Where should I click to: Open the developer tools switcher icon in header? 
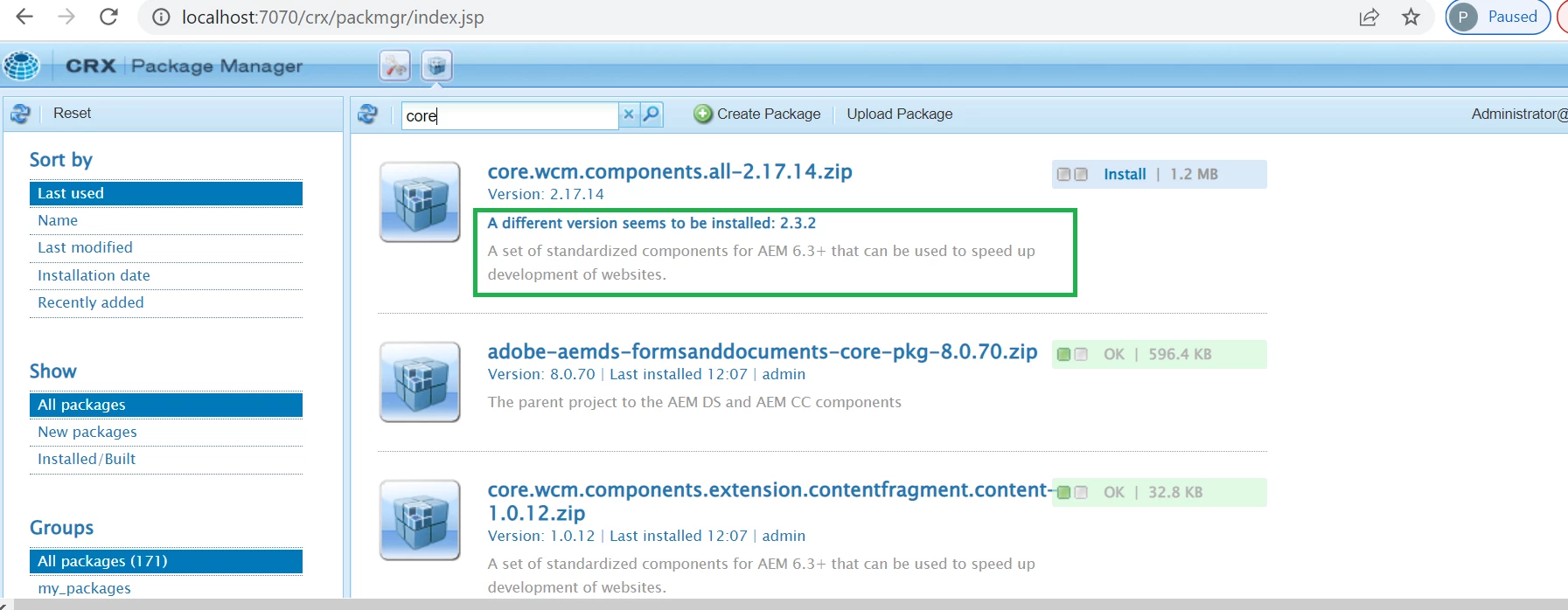coord(394,66)
